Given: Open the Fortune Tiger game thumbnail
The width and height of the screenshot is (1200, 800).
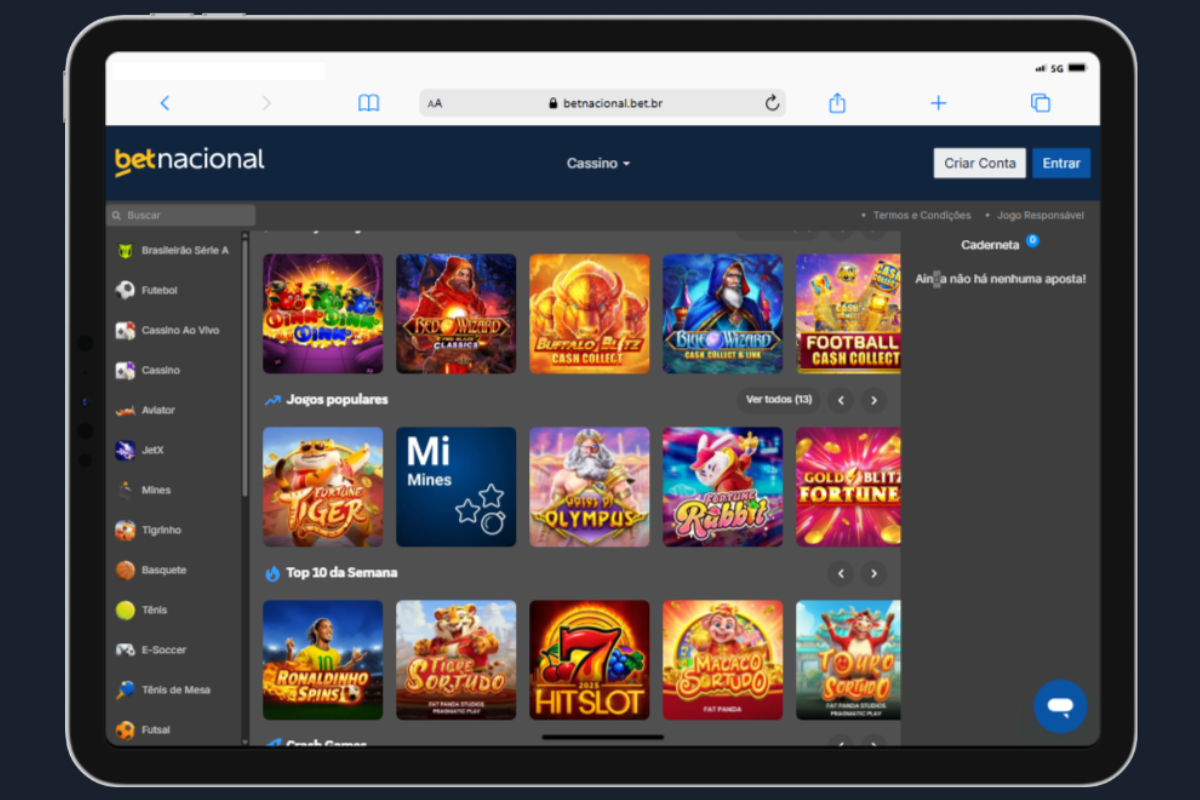Looking at the screenshot, I should click(323, 487).
